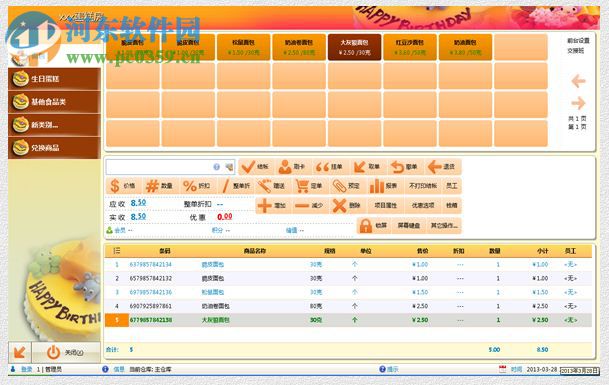Image resolution: width=609 pixels, height=385 pixels.
Task: Click the blue help icon in search box
Action: click(216, 167)
